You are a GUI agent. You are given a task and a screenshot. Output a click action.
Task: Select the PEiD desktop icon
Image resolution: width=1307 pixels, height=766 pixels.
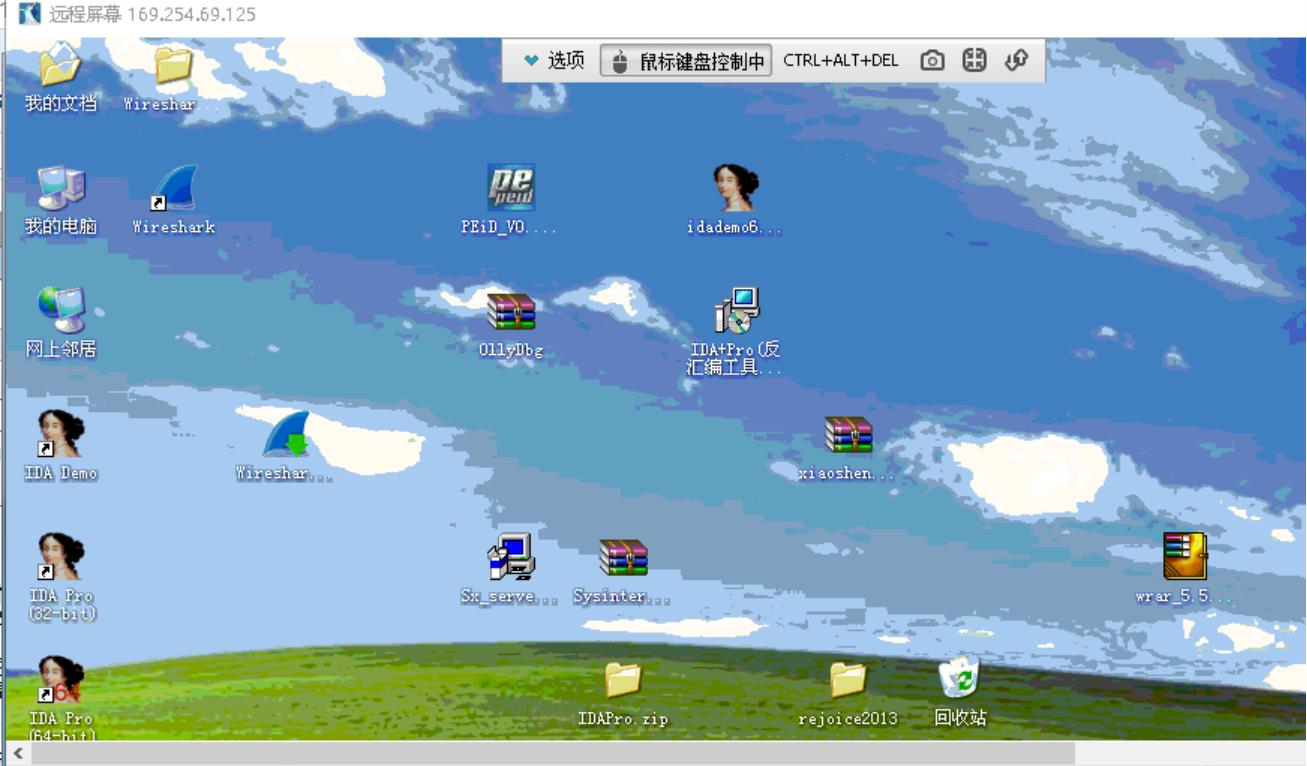[511, 189]
